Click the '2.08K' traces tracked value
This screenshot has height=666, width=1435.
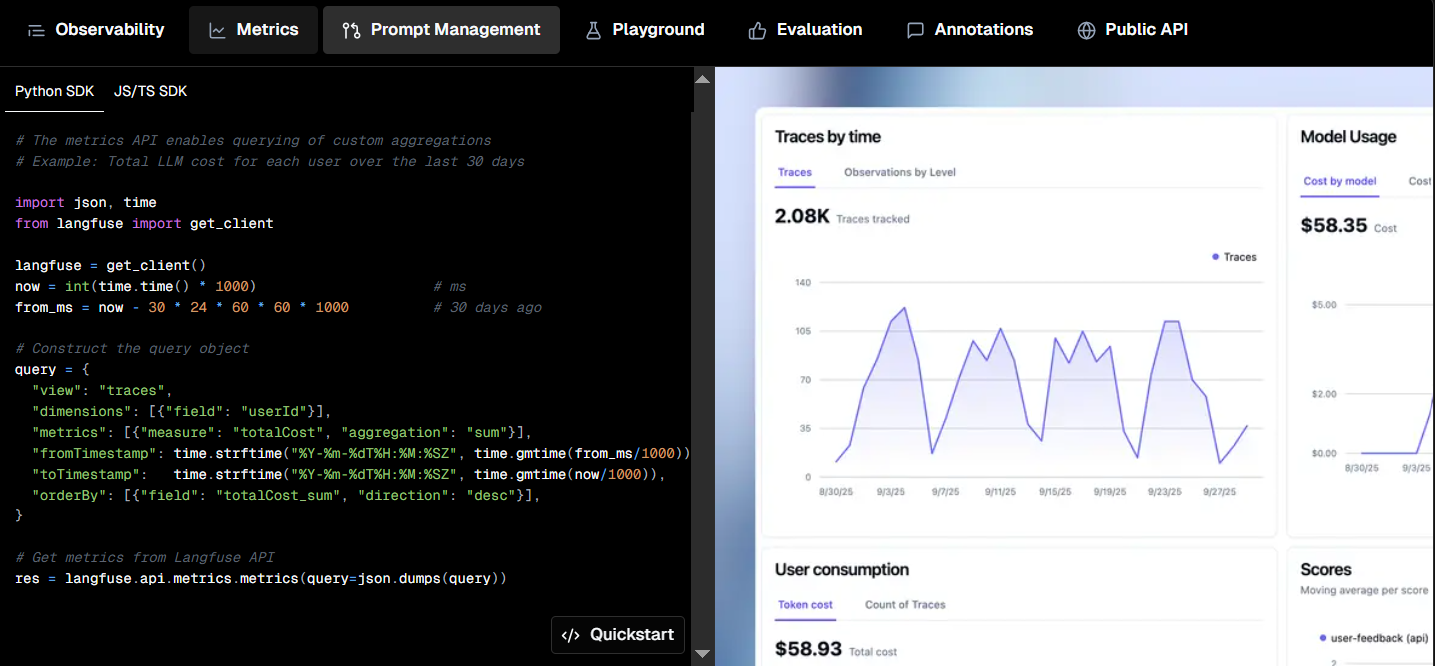pos(802,216)
